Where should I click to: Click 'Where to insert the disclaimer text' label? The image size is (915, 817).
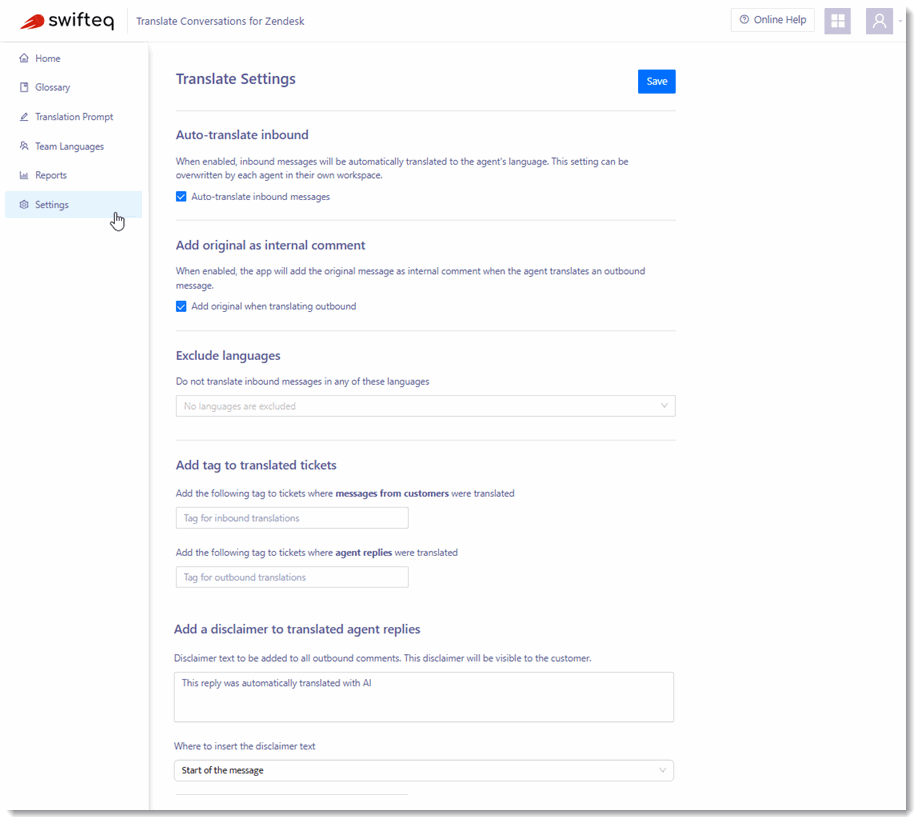point(245,746)
